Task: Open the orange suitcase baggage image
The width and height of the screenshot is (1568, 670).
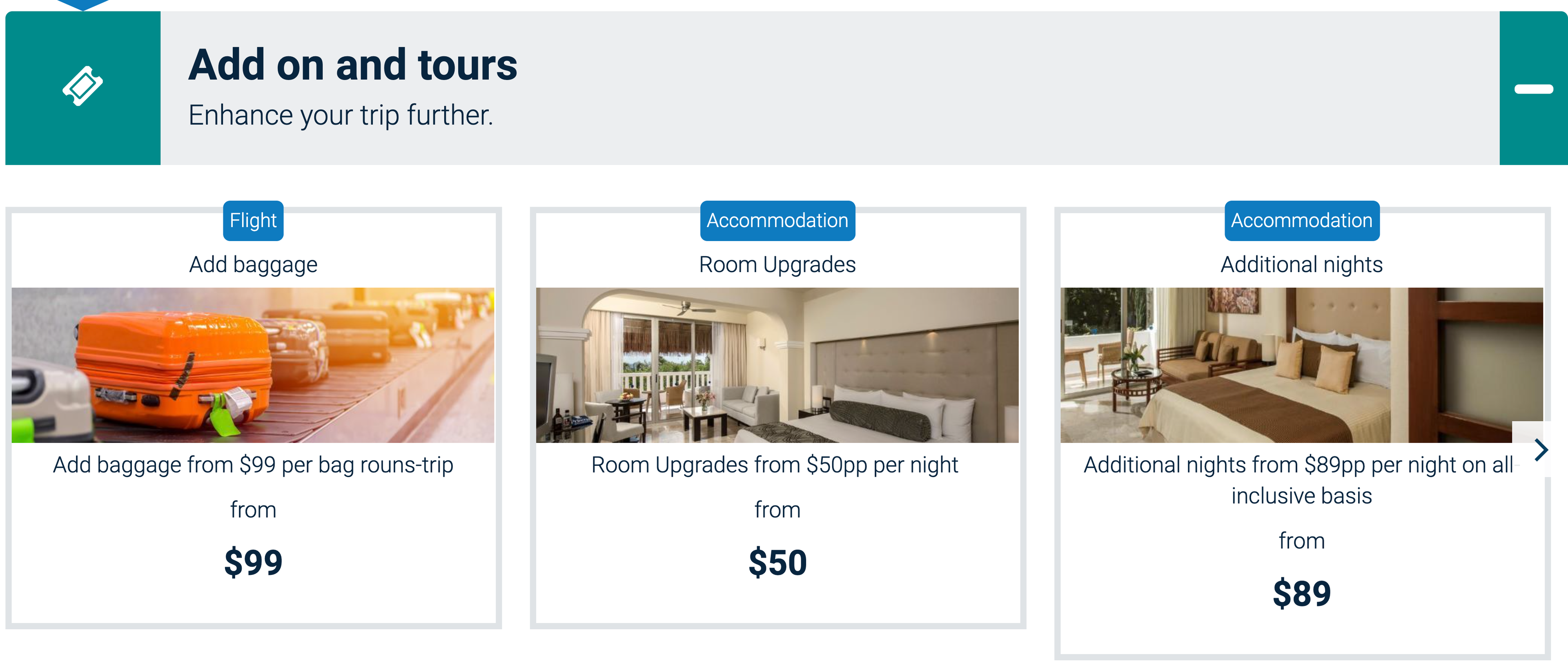Action: (253, 365)
